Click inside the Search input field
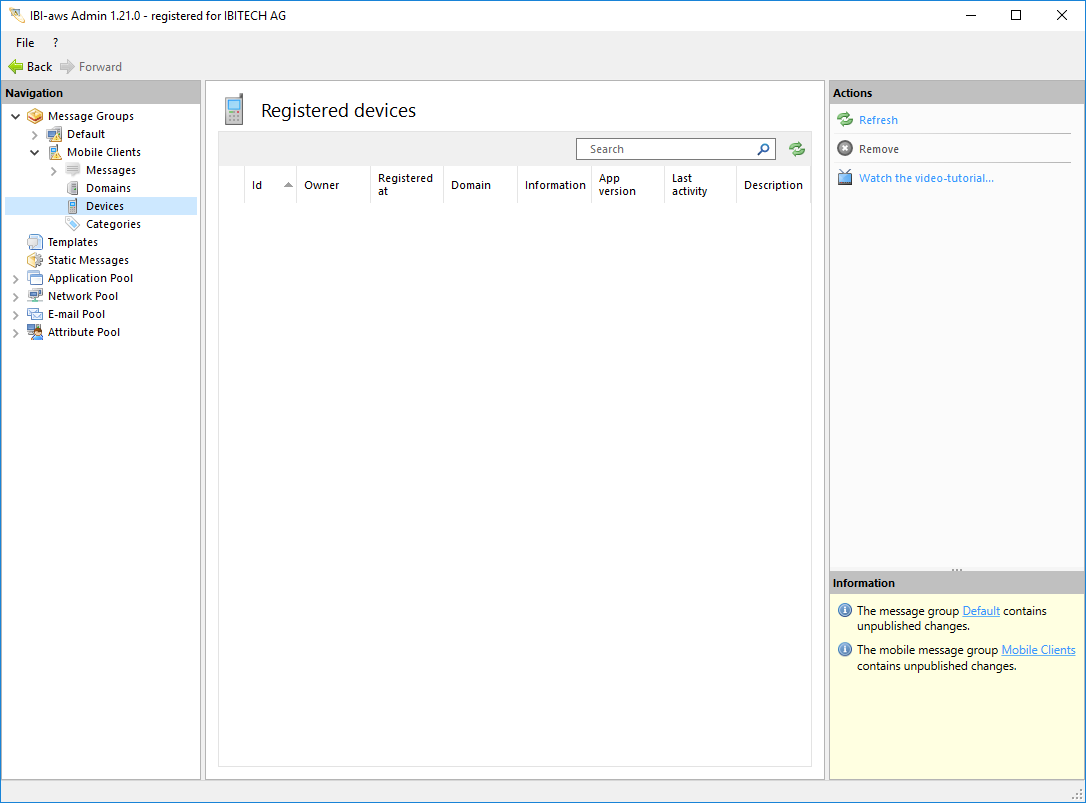The image size is (1086, 803). pyautogui.click(x=665, y=149)
